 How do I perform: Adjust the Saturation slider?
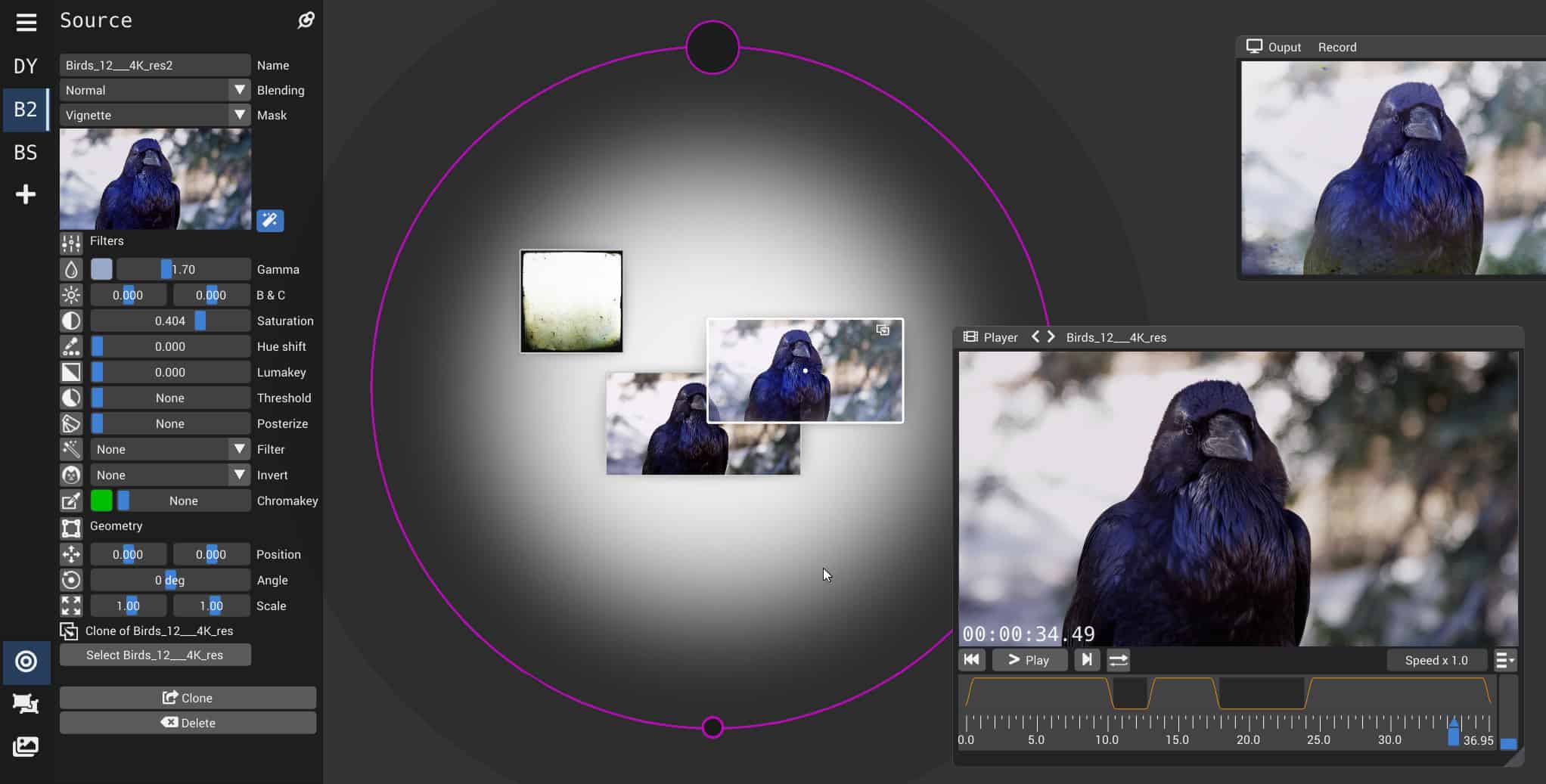pos(170,321)
